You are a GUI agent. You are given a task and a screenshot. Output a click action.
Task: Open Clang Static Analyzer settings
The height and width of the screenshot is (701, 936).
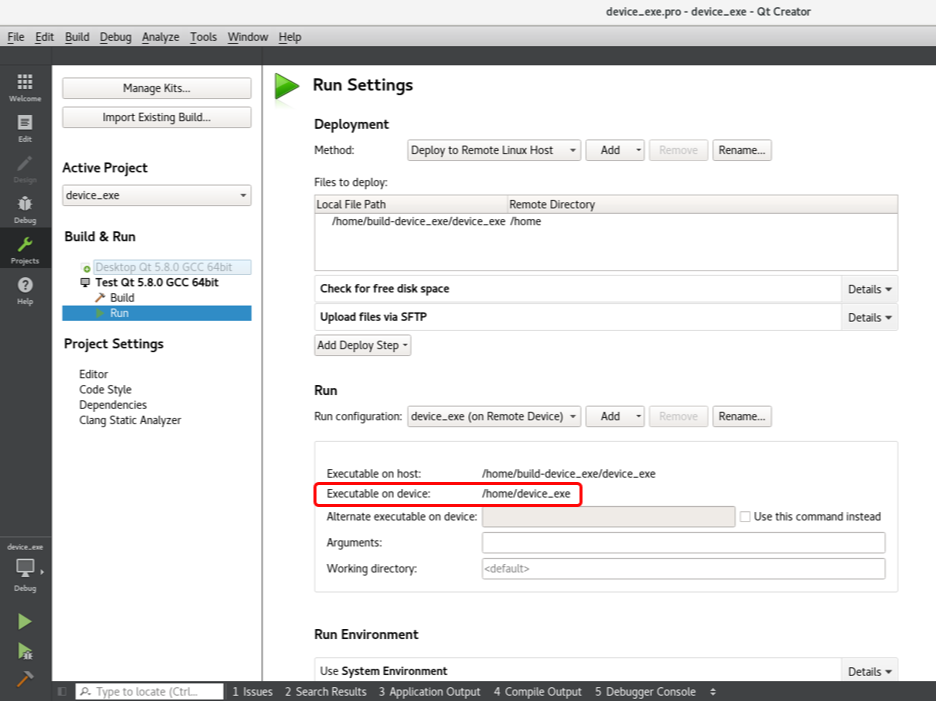(x=130, y=420)
